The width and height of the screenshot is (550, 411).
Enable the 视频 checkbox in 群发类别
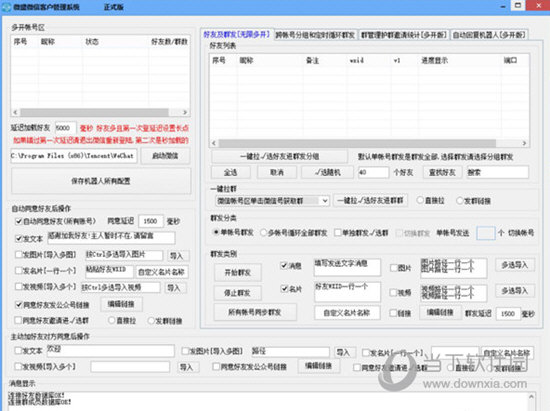click(394, 292)
